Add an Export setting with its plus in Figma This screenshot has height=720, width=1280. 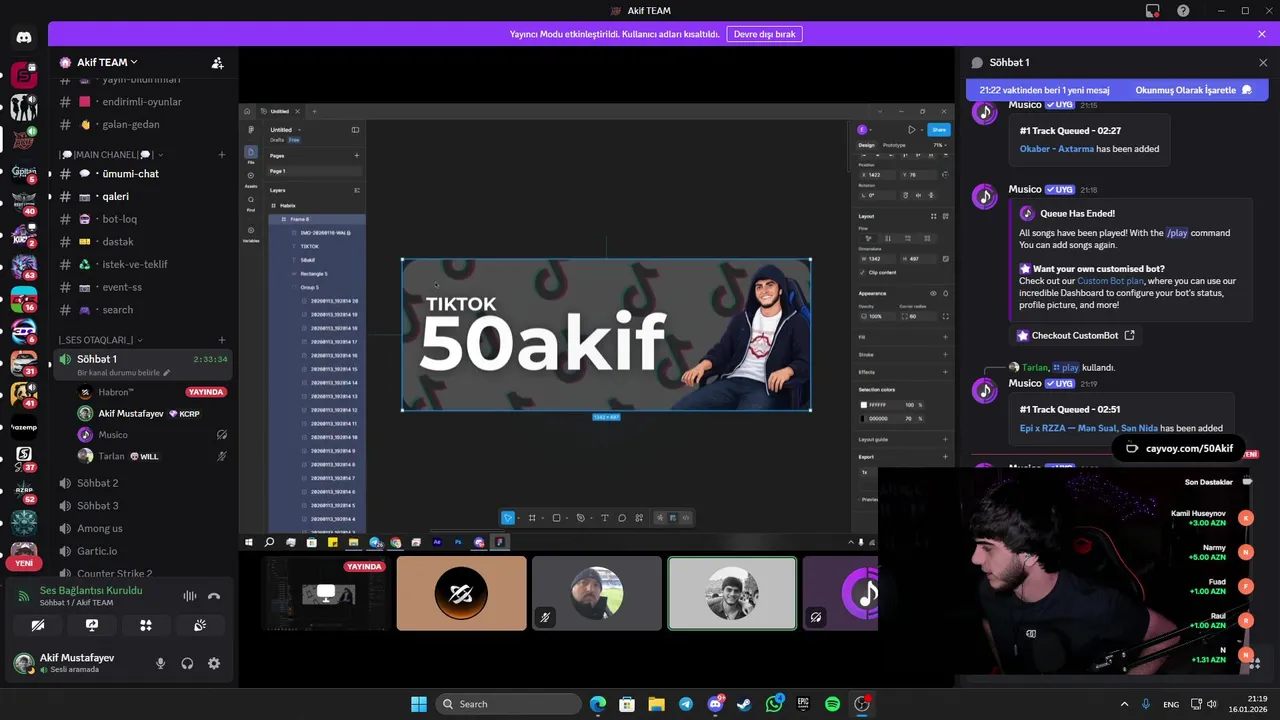click(945, 457)
